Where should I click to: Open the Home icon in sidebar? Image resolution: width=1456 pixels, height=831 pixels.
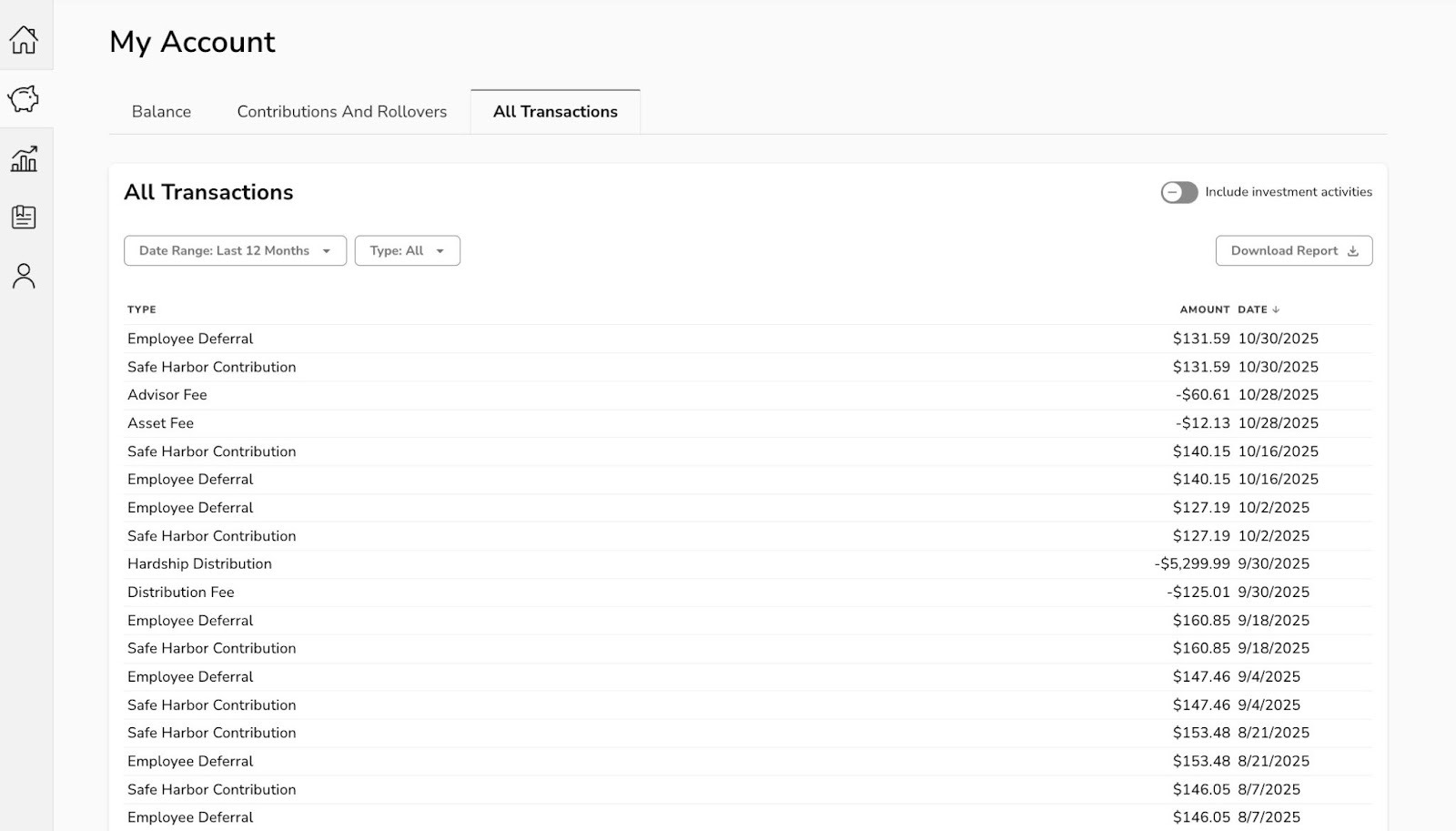point(24,40)
